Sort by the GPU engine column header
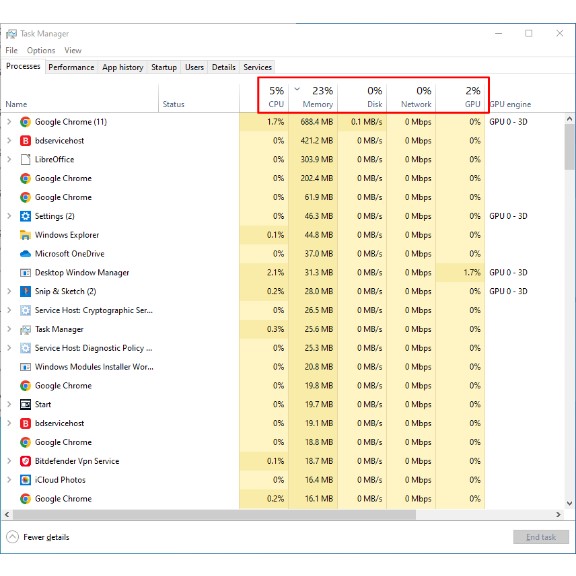Viewport: 576px width, 576px height. pyautogui.click(x=511, y=104)
